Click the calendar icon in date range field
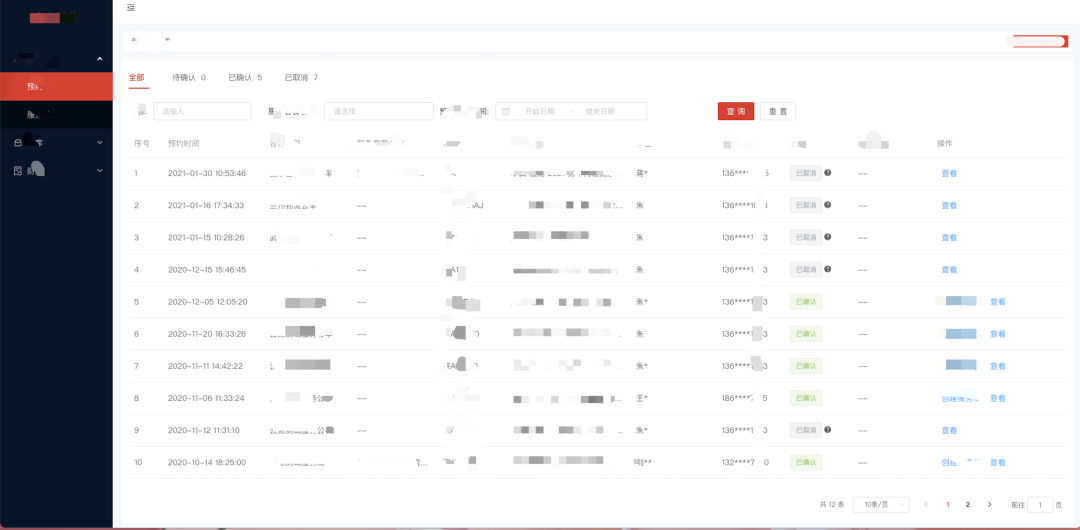The width and height of the screenshot is (1080, 530). pos(506,111)
